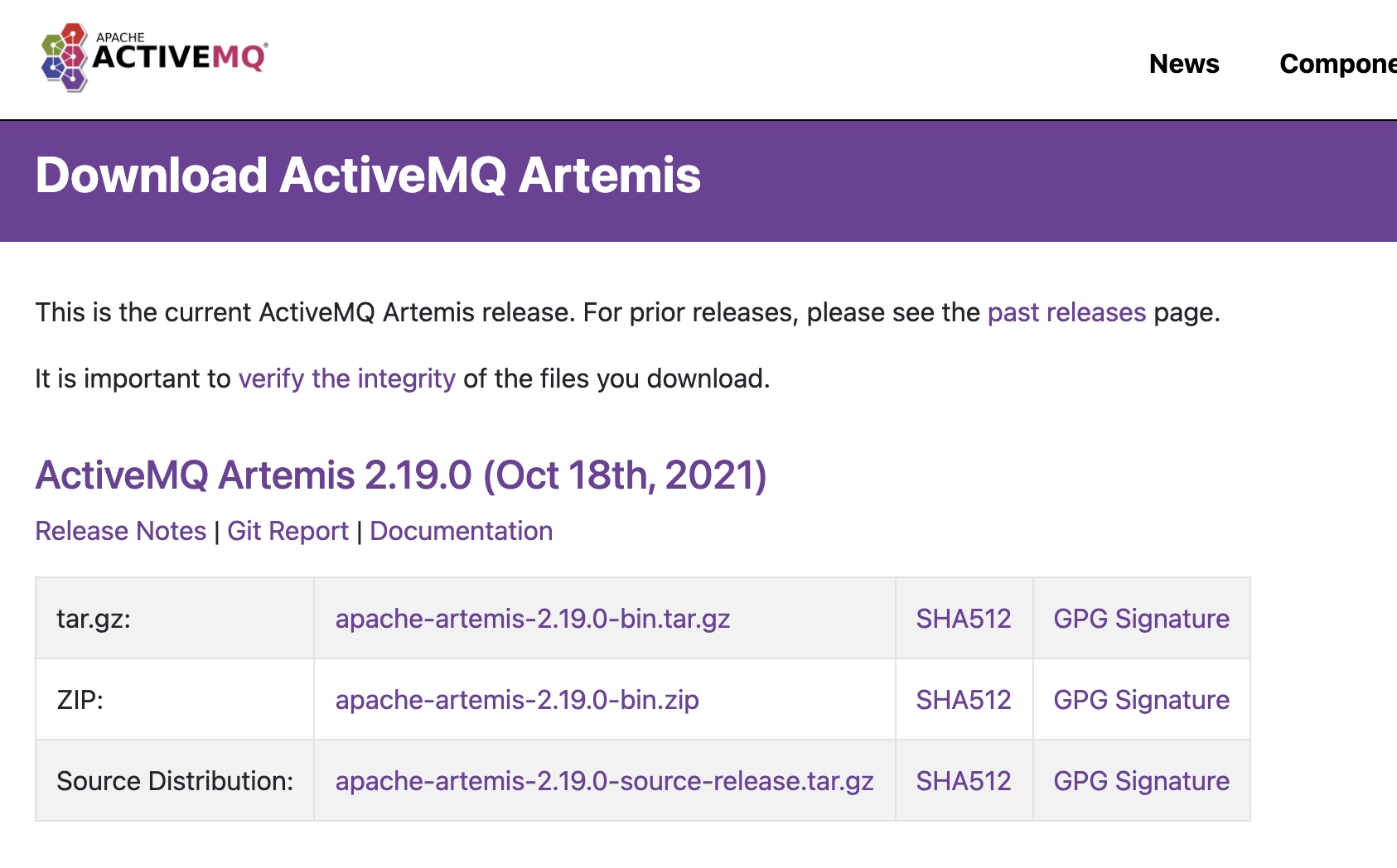Click the Apache ActiveMQ logo
The image size is (1397, 868).
click(154, 57)
